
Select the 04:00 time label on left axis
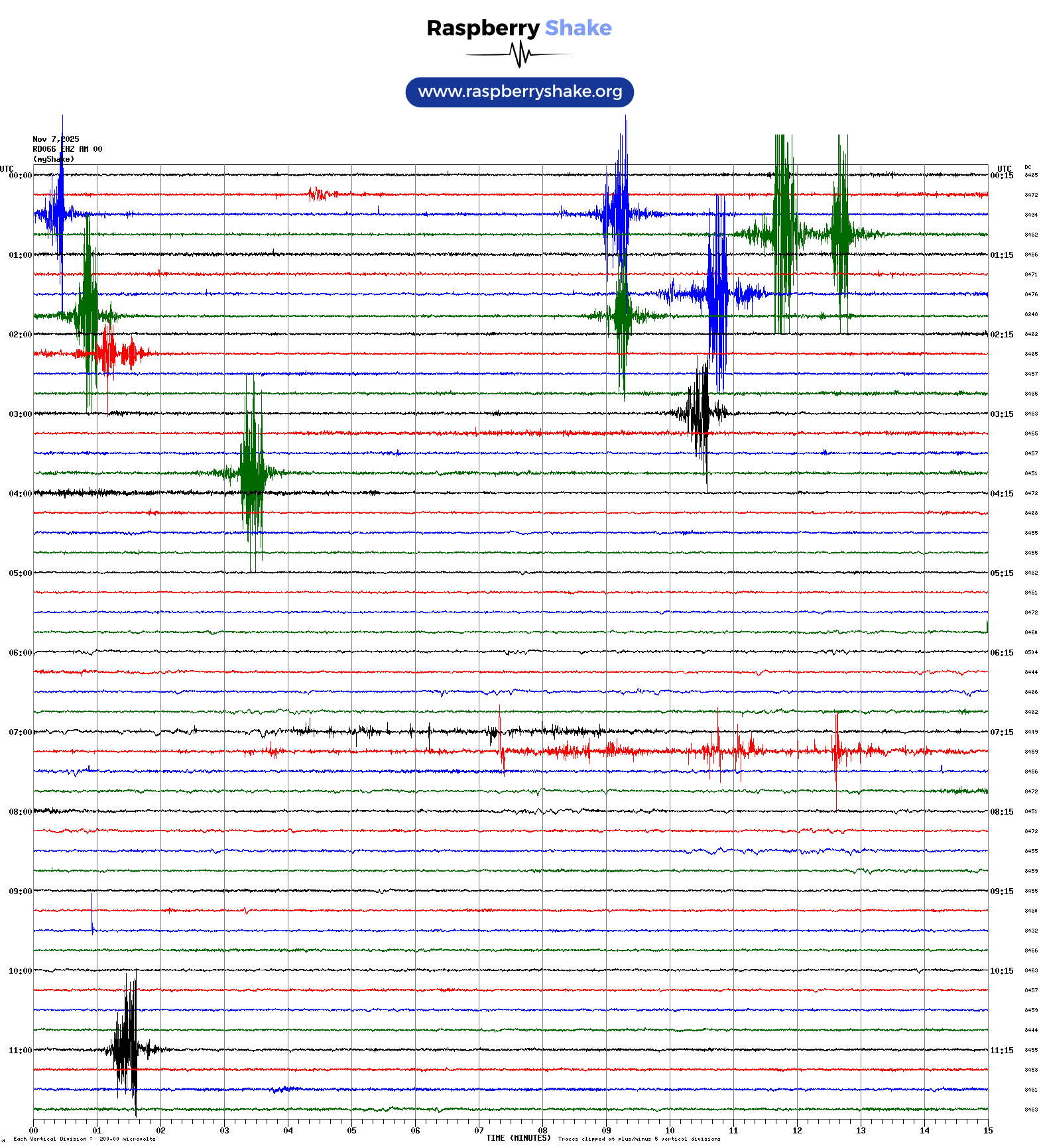tap(20, 494)
